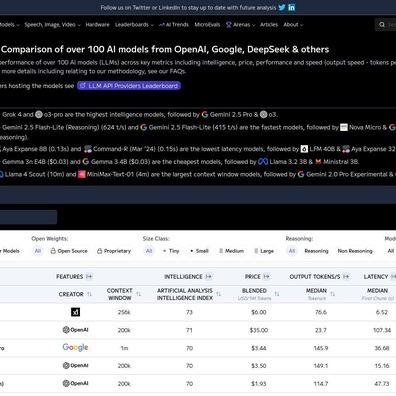
Task: Expand the OUTPUT TOKENS/S column group
Action: pyautogui.click(x=346, y=277)
